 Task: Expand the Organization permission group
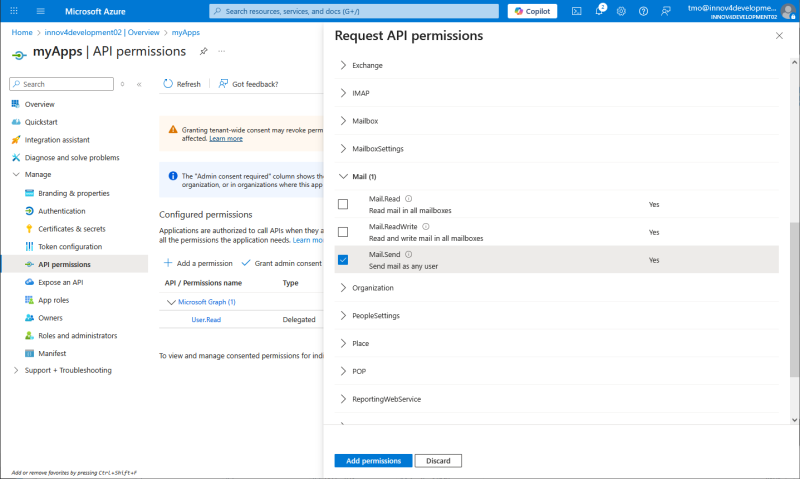click(343, 288)
